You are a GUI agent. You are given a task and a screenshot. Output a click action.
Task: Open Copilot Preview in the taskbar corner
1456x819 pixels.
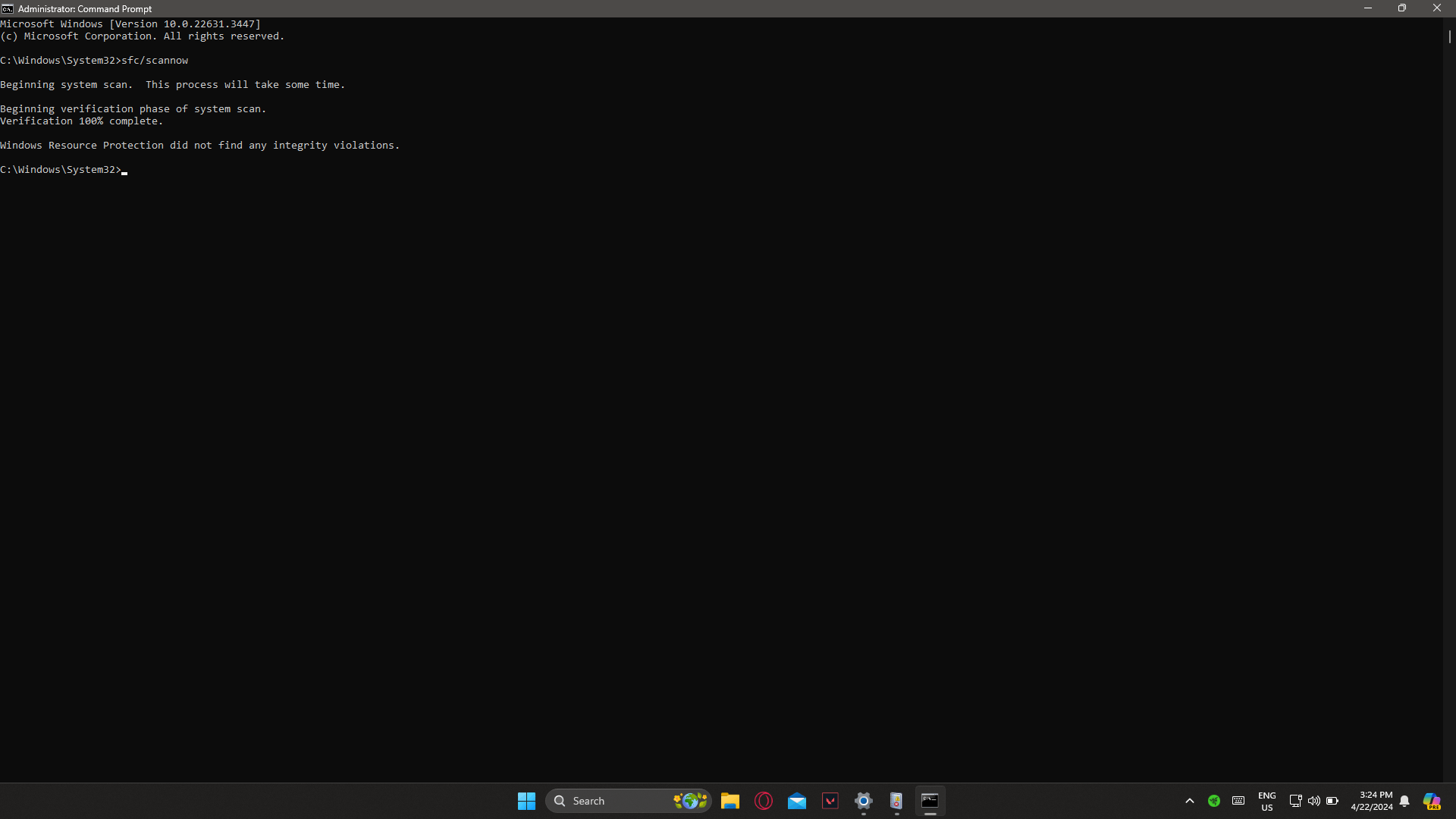tap(1432, 801)
